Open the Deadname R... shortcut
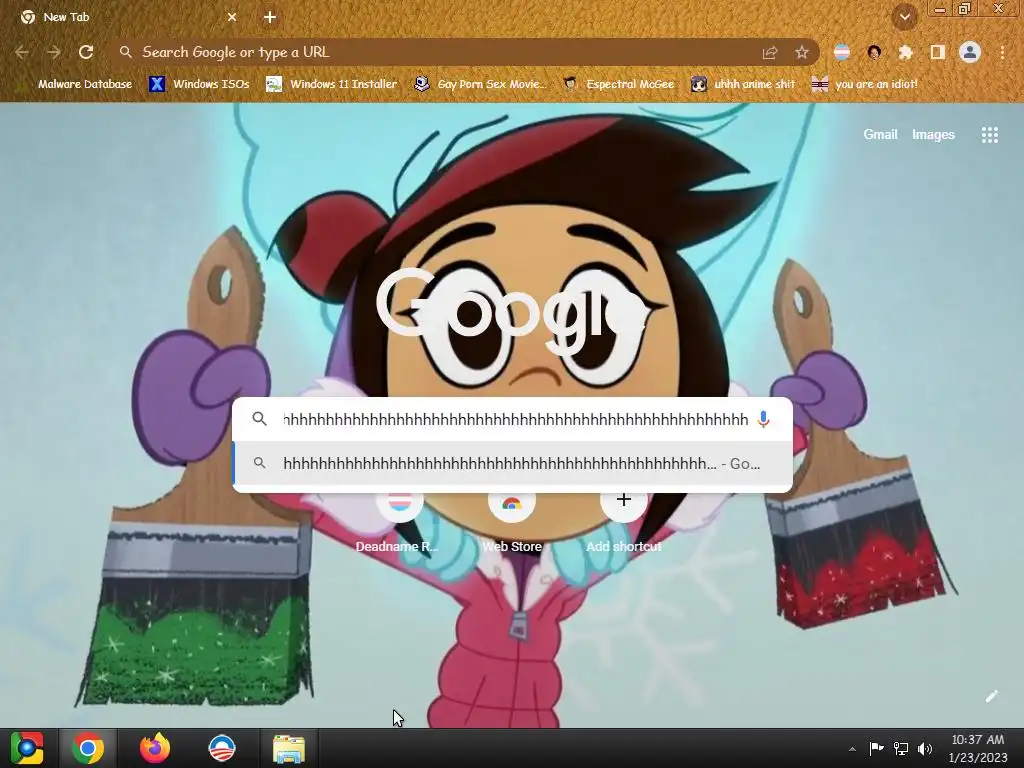The height and width of the screenshot is (768, 1024). [399, 522]
